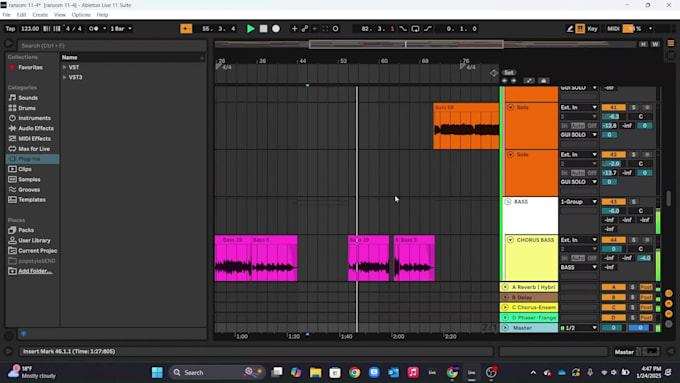Select the Instruments category
The width and height of the screenshot is (680, 383).
[34, 118]
